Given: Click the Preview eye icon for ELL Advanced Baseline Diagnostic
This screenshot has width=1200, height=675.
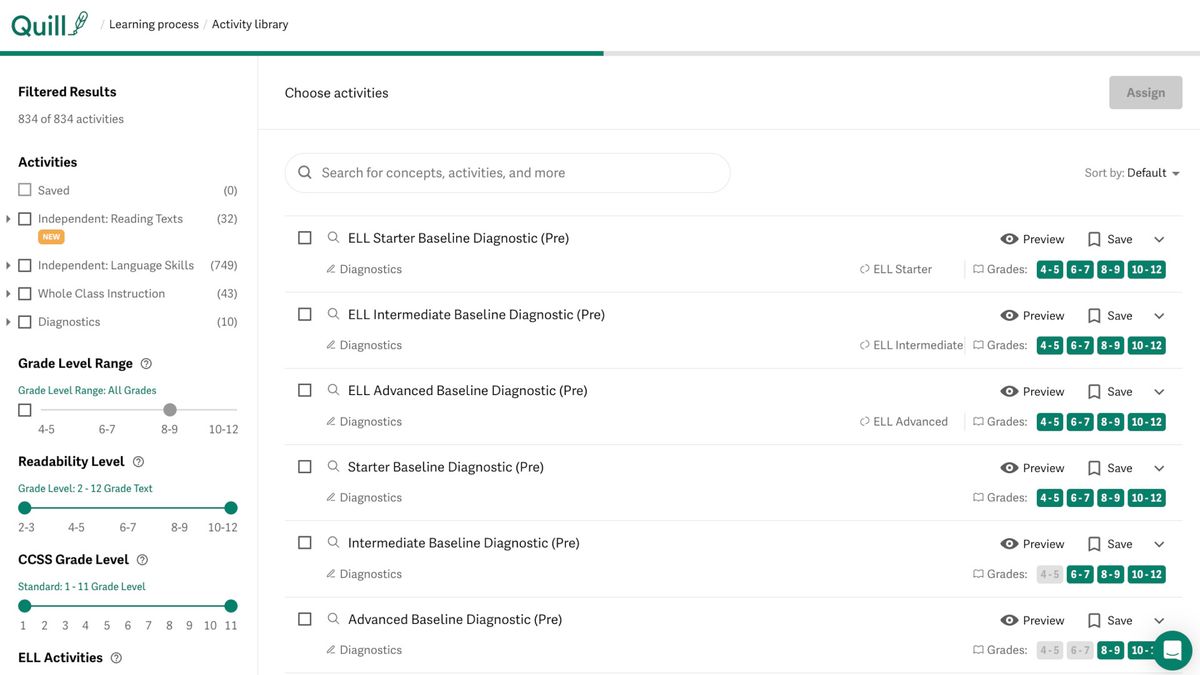Looking at the screenshot, I should point(1009,392).
